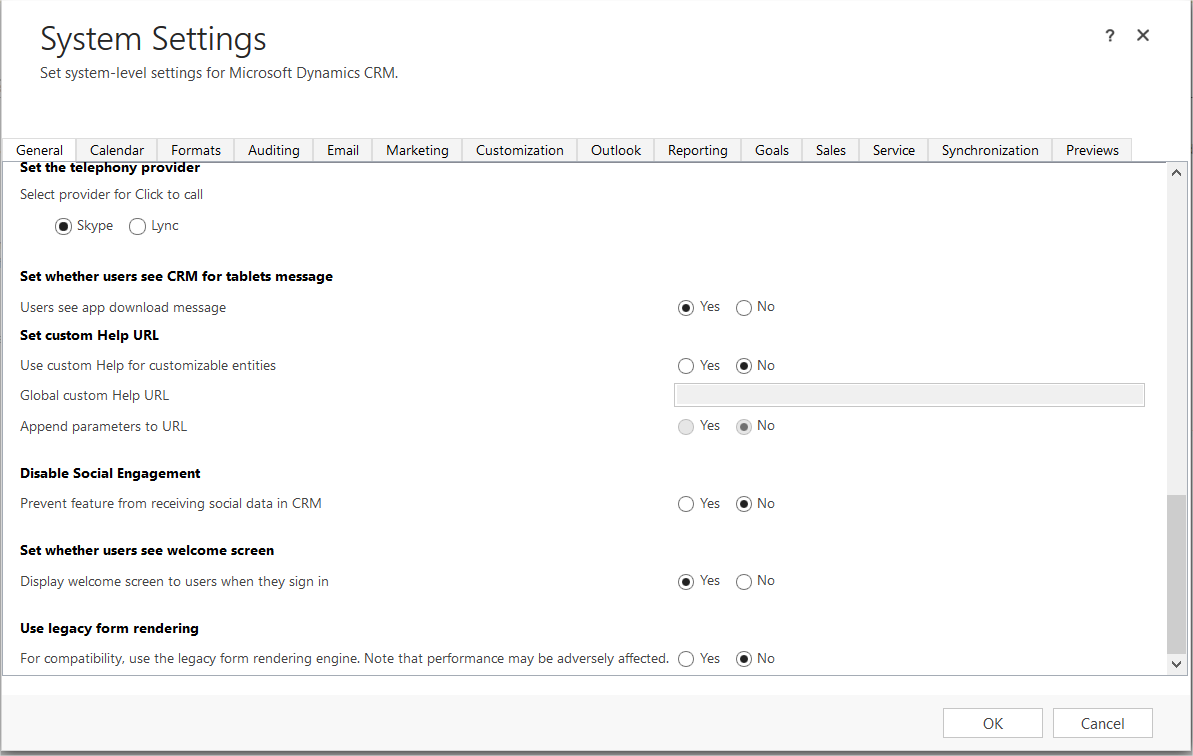Enable custom Help for customizable entities
The height and width of the screenshot is (756, 1193).
click(x=686, y=366)
